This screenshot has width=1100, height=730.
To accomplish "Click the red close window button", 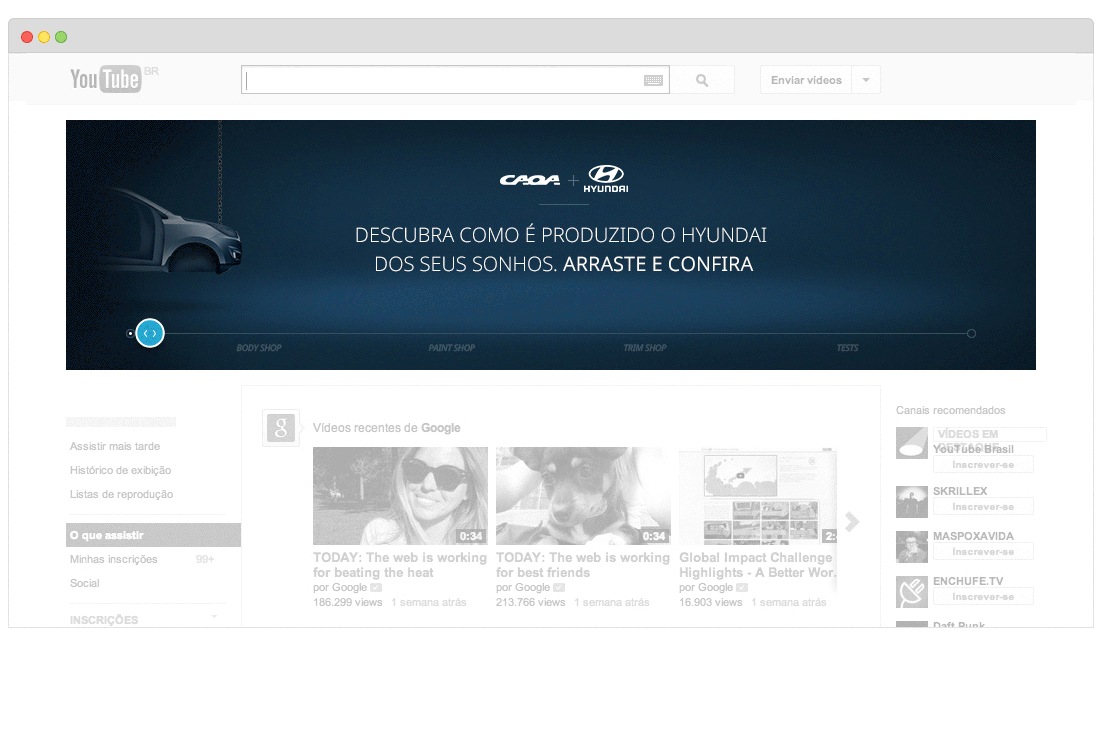I will click(27, 37).
